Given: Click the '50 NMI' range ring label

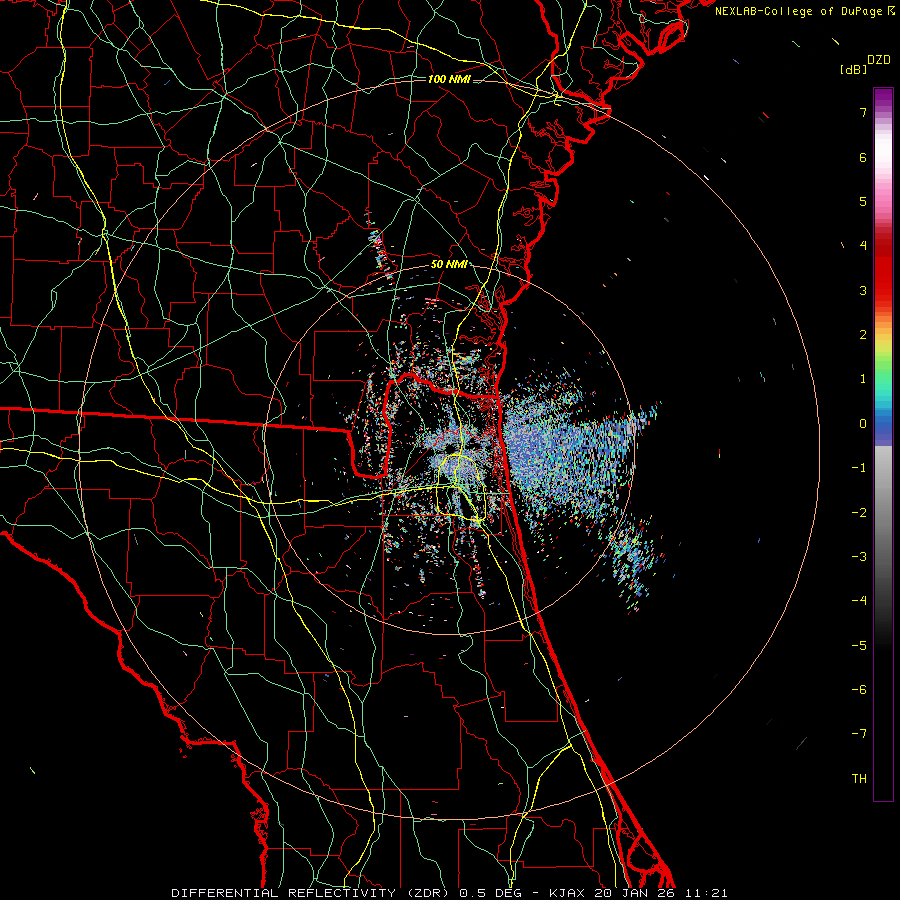Looking at the screenshot, I should [448, 265].
